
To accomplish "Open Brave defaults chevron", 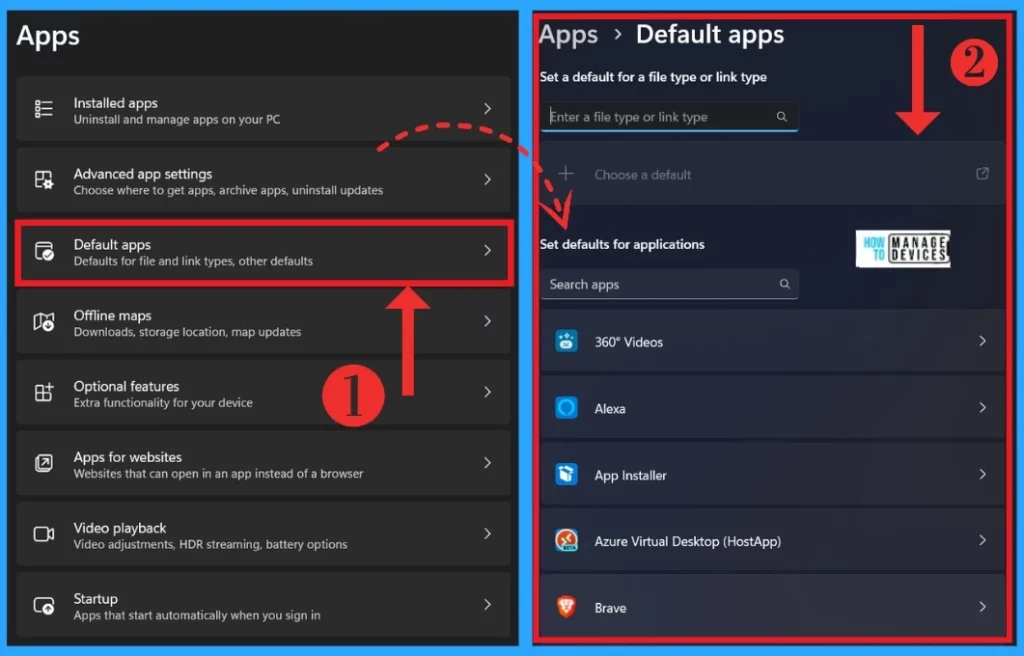I will click(x=982, y=607).
